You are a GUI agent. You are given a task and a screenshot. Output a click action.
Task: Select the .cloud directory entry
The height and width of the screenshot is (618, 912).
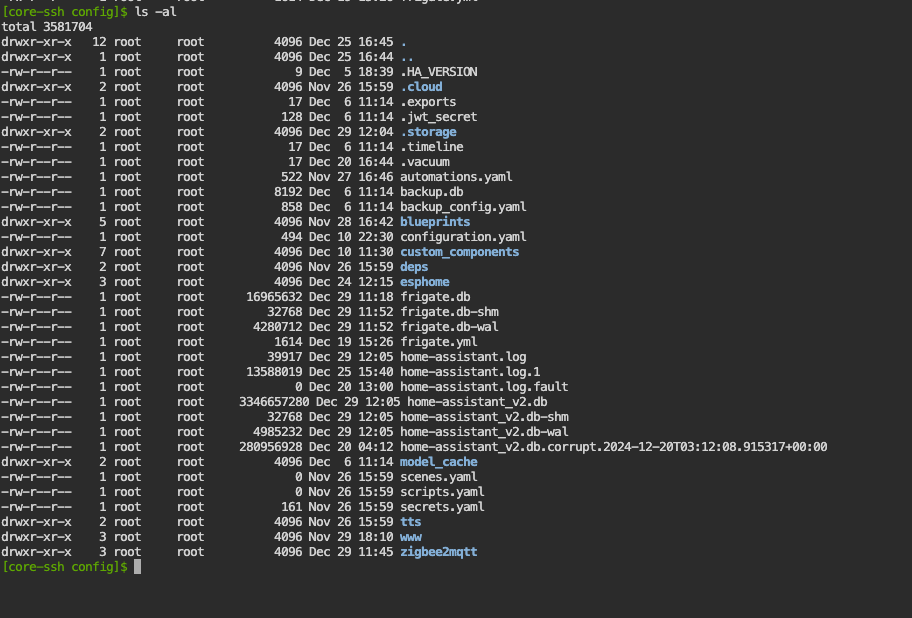coord(421,87)
